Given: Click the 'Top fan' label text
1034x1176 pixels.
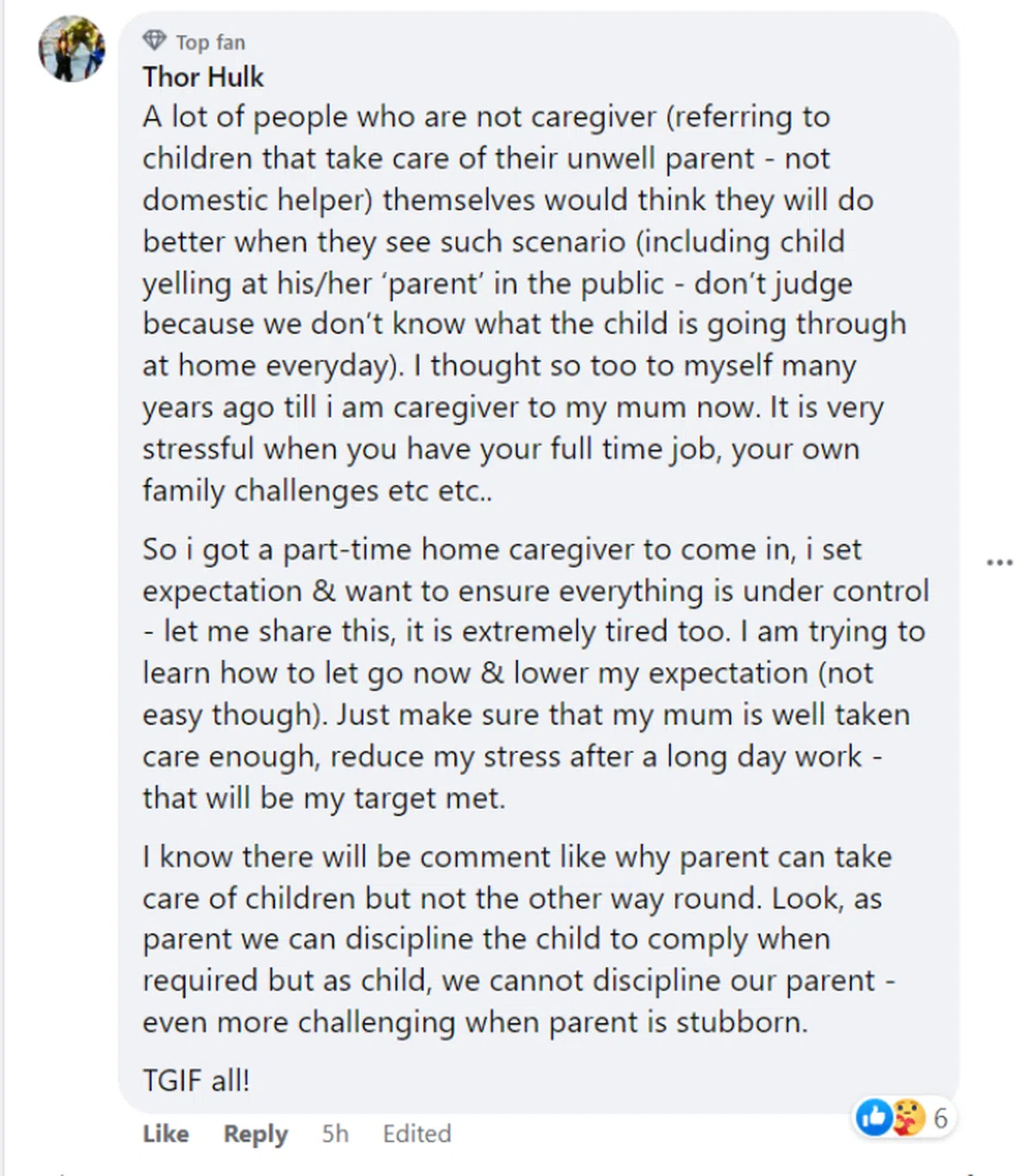Looking at the screenshot, I should pyautogui.click(x=210, y=42).
